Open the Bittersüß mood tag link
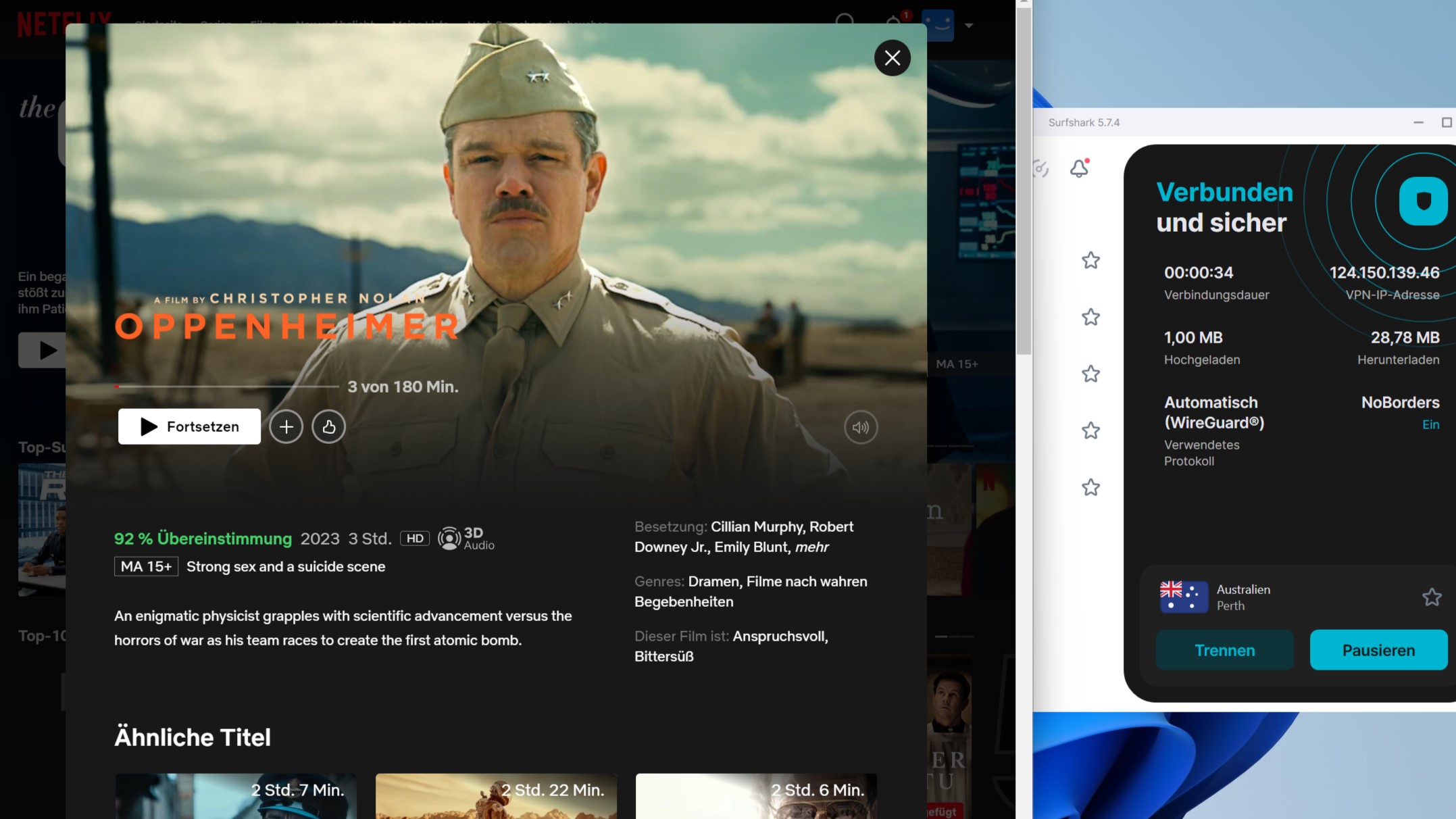Image resolution: width=1456 pixels, height=819 pixels. pyautogui.click(x=663, y=656)
